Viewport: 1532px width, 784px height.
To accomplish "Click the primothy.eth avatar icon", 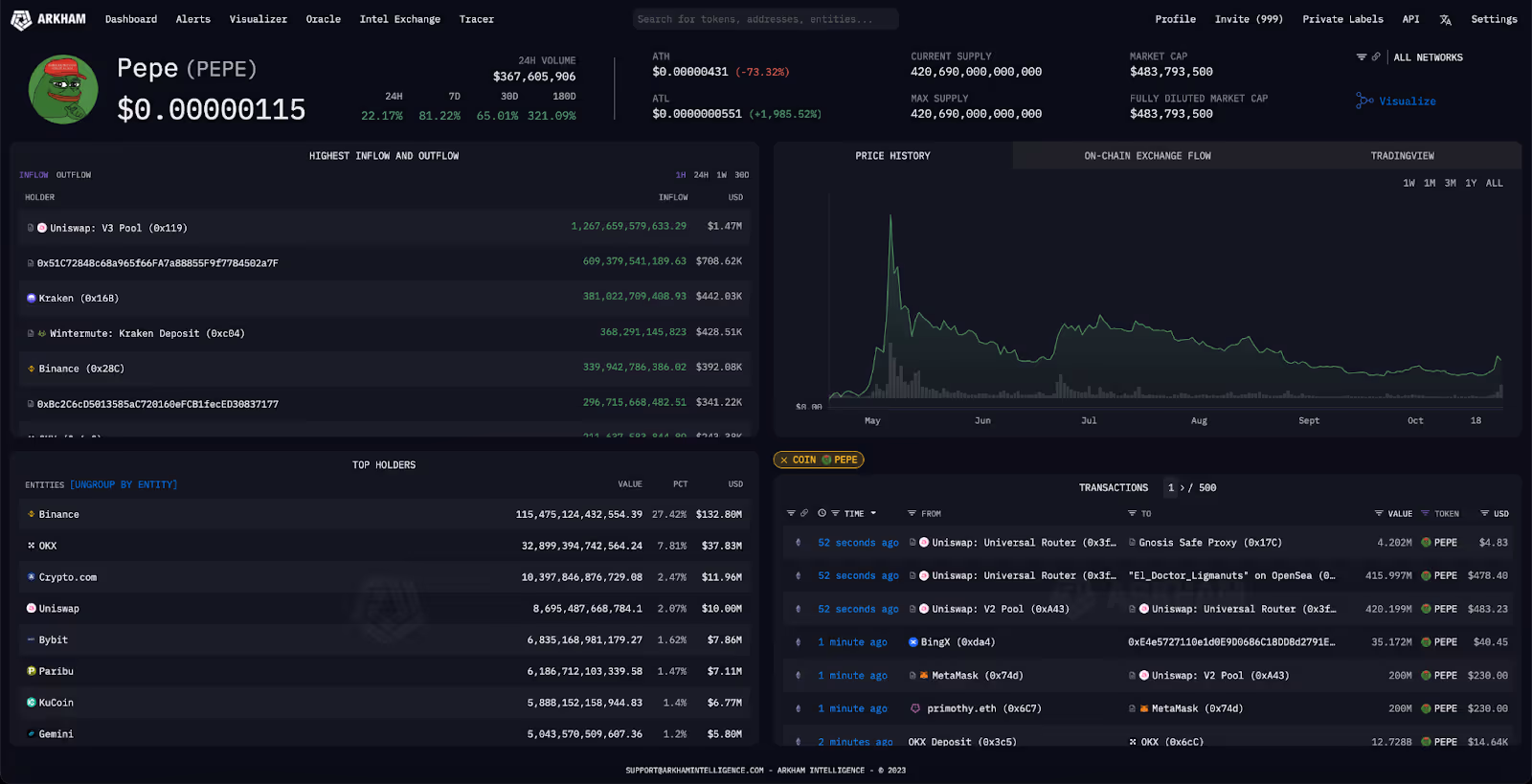I will (915, 708).
